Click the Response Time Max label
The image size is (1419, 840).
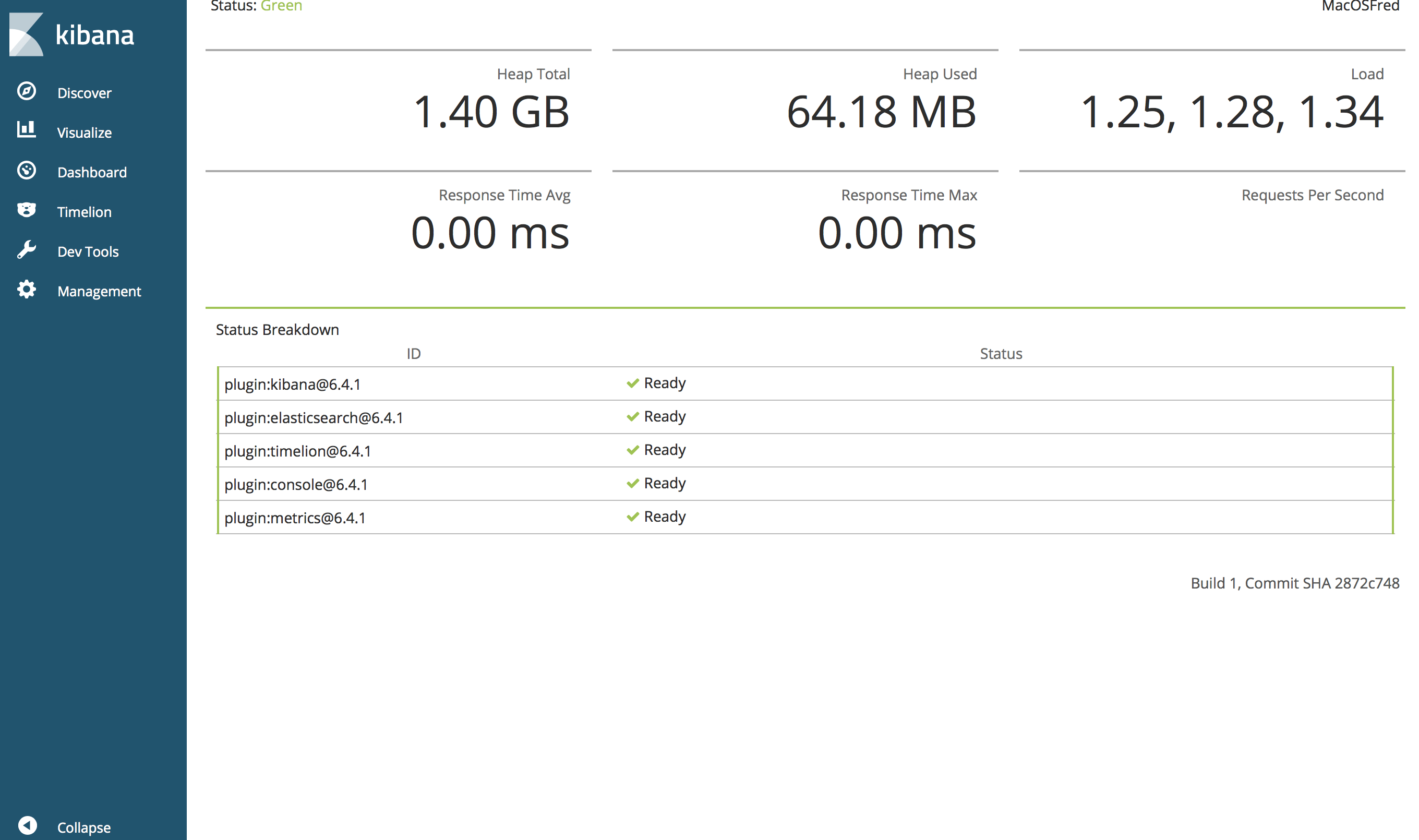coord(909,195)
